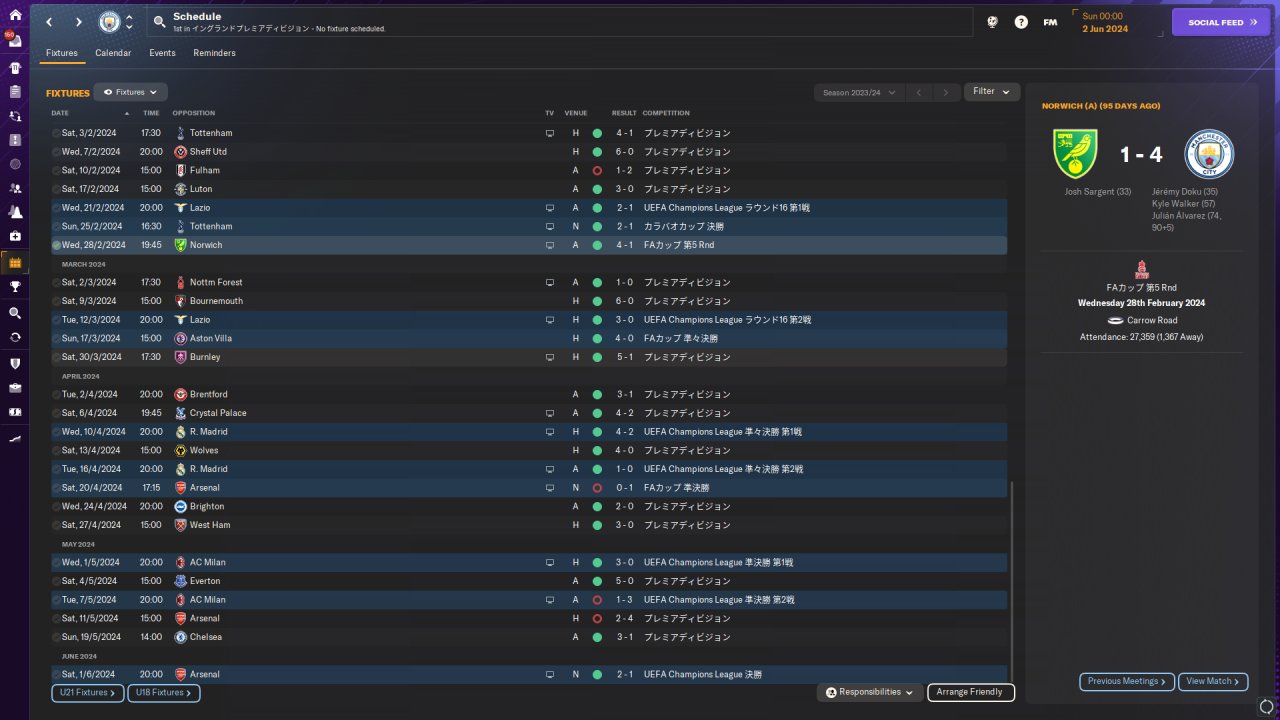Tick the Burnley fixture row selector
1280x720 pixels.
pos(56,357)
